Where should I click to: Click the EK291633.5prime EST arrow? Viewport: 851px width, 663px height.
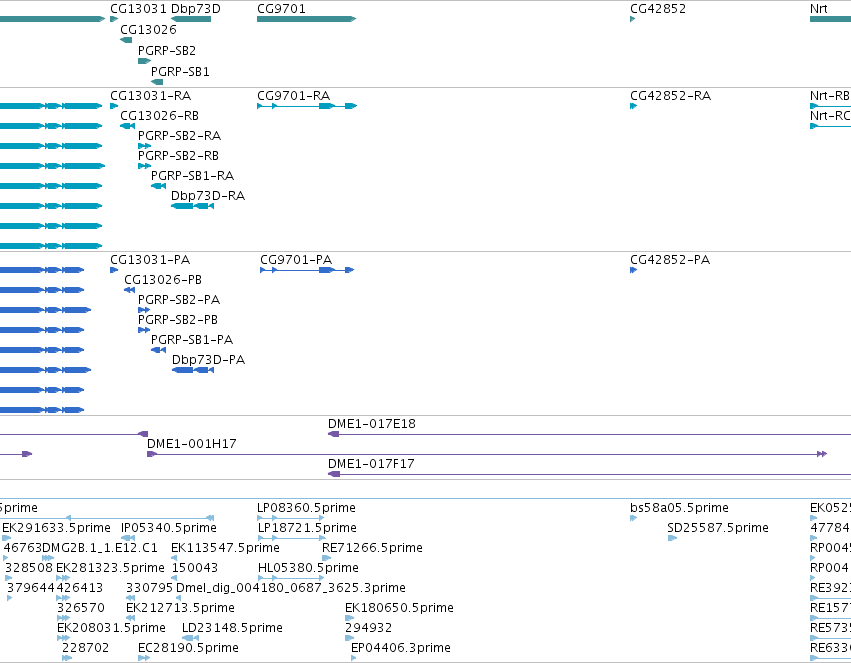[x=7, y=538]
